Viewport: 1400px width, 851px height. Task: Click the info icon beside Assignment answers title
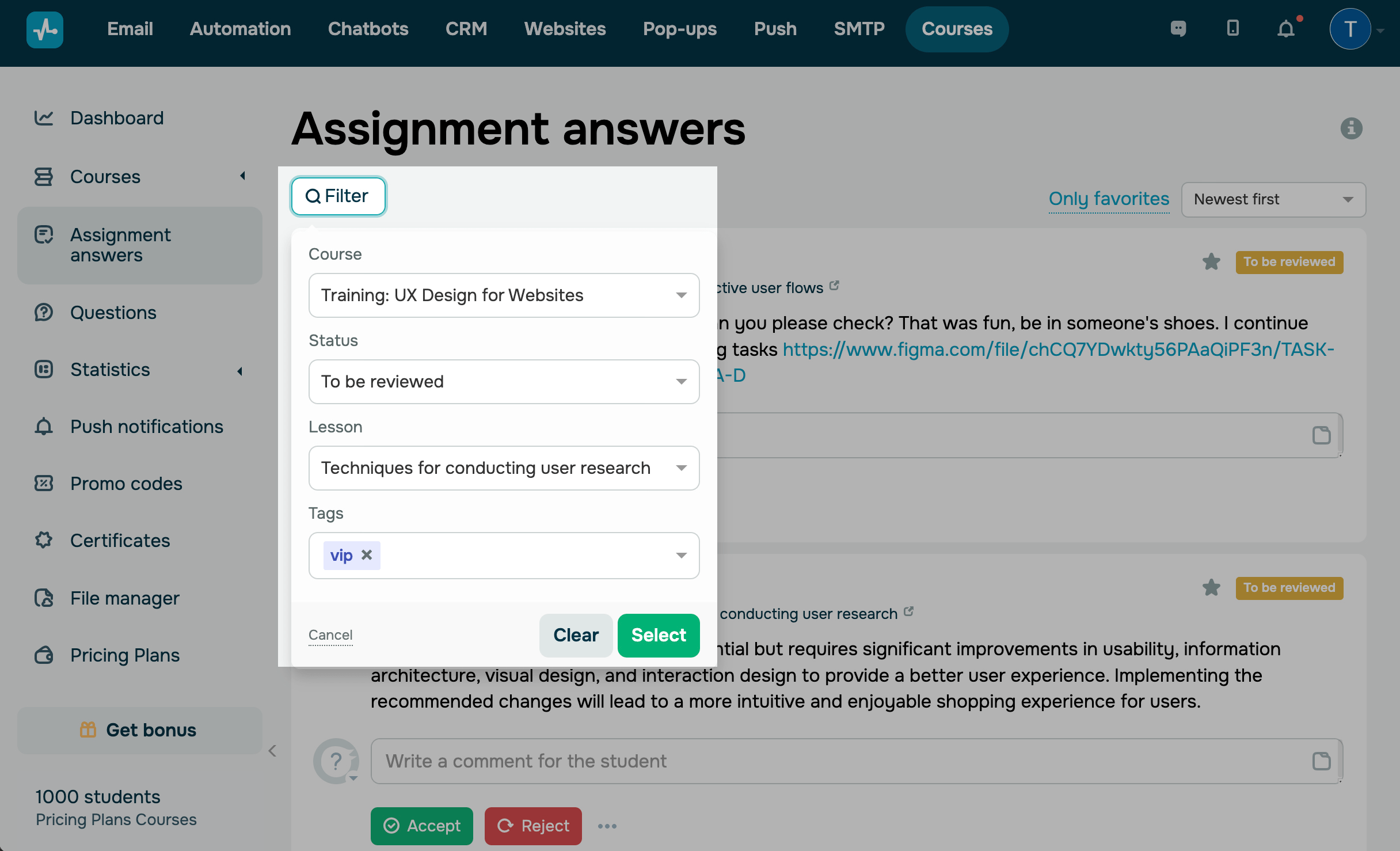pos(1351,128)
